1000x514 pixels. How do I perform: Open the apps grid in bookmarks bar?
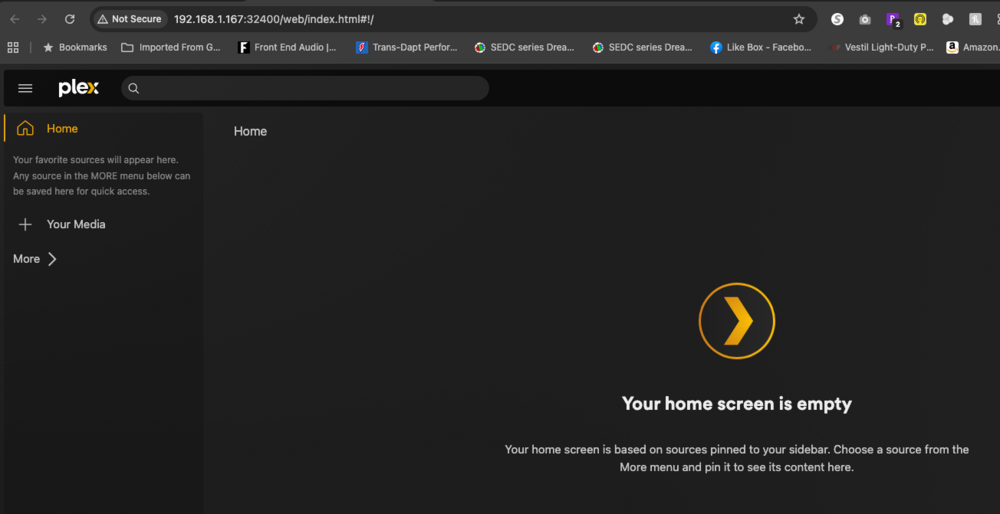tap(13, 47)
